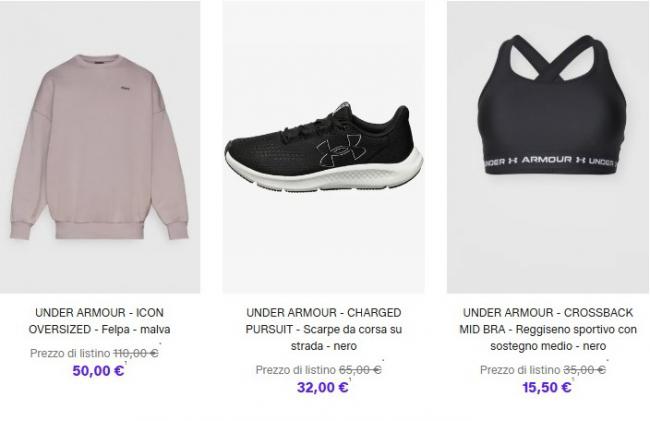Image resolution: width=650 pixels, height=421 pixels.
Task: Click the small chest logo on the sweatshirt
Action: click(x=125, y=87)
